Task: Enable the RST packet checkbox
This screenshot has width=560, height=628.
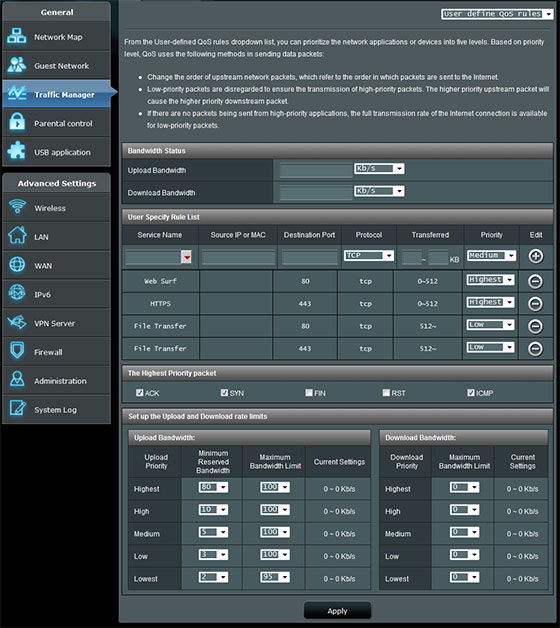Action: click(386, 392)
